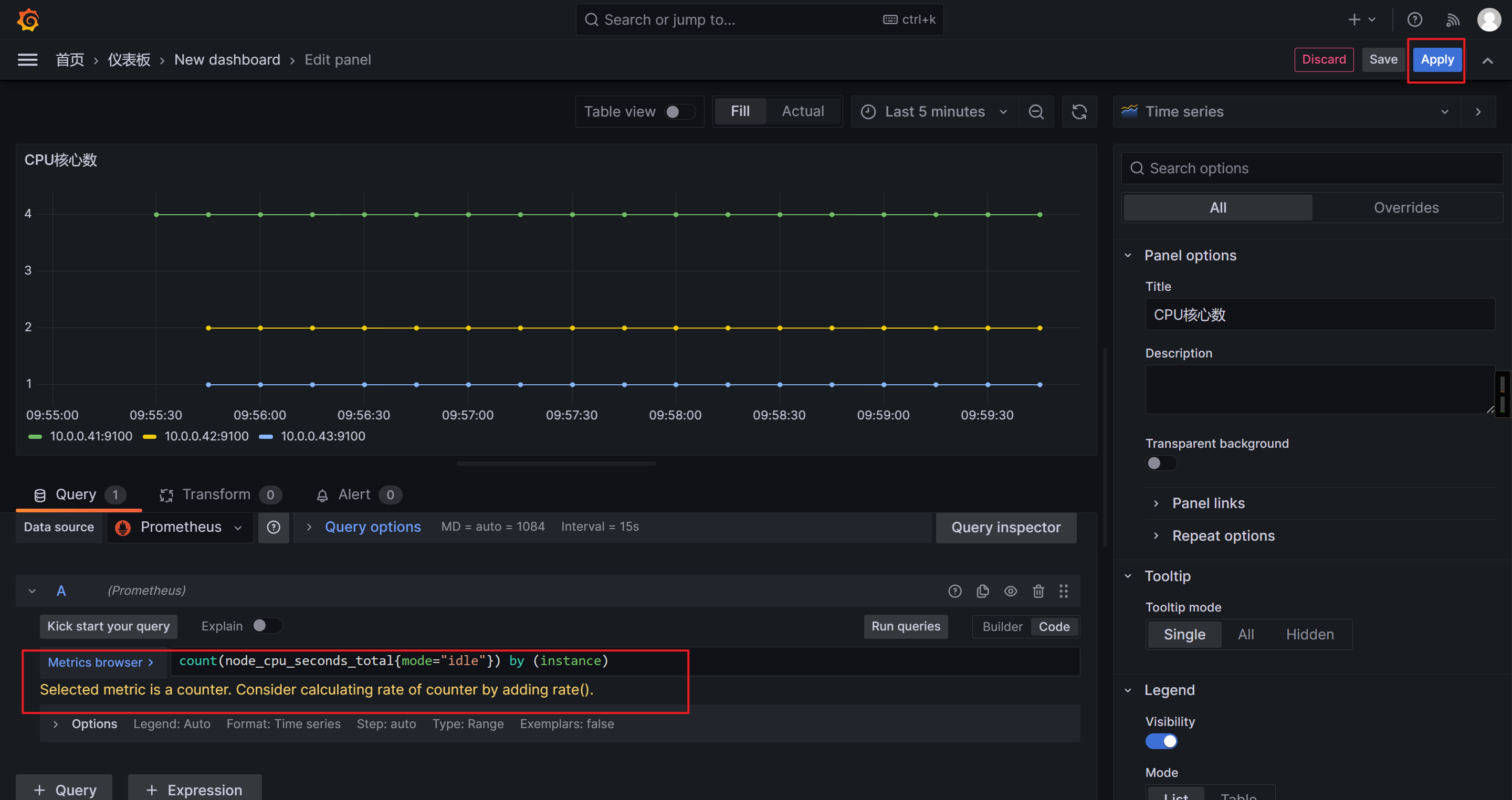
Task: Delete query A with trash icon
Action: click(1038, 591)
